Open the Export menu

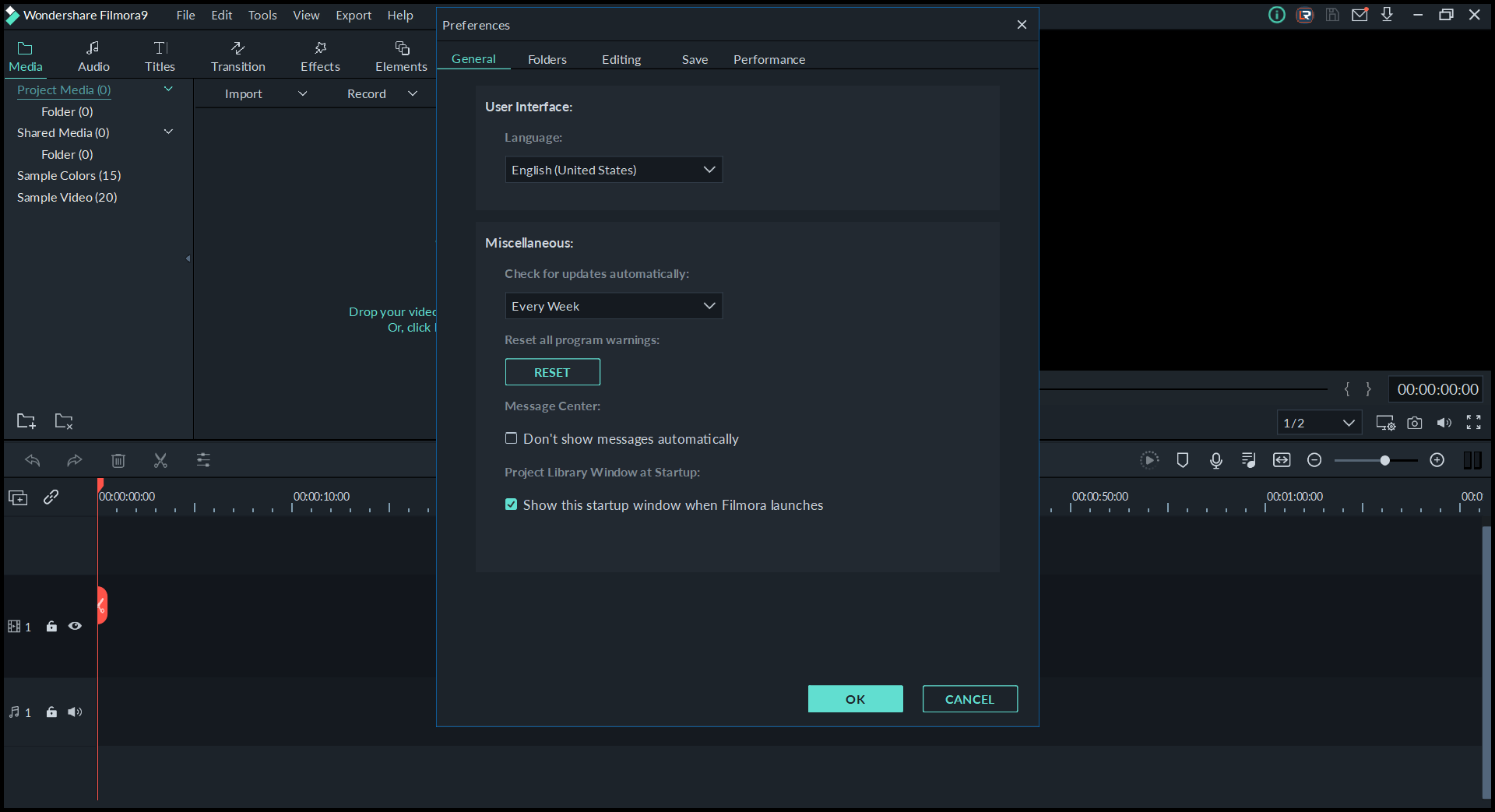pyautogui.click(x=354, y=15)
